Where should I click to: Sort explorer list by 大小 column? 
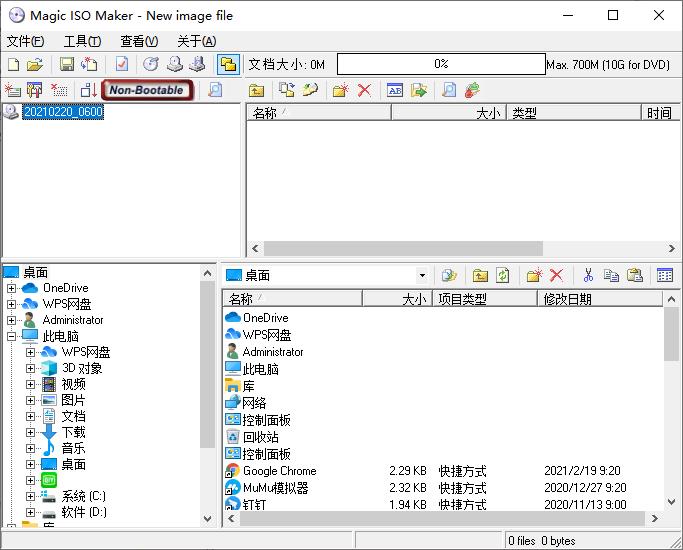point(397,299)
